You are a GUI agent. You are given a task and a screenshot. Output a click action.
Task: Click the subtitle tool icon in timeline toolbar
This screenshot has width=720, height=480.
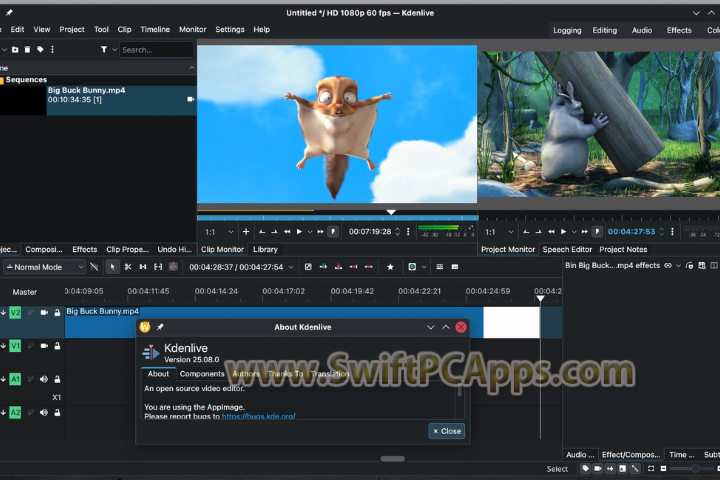click(x=455, y=267)
